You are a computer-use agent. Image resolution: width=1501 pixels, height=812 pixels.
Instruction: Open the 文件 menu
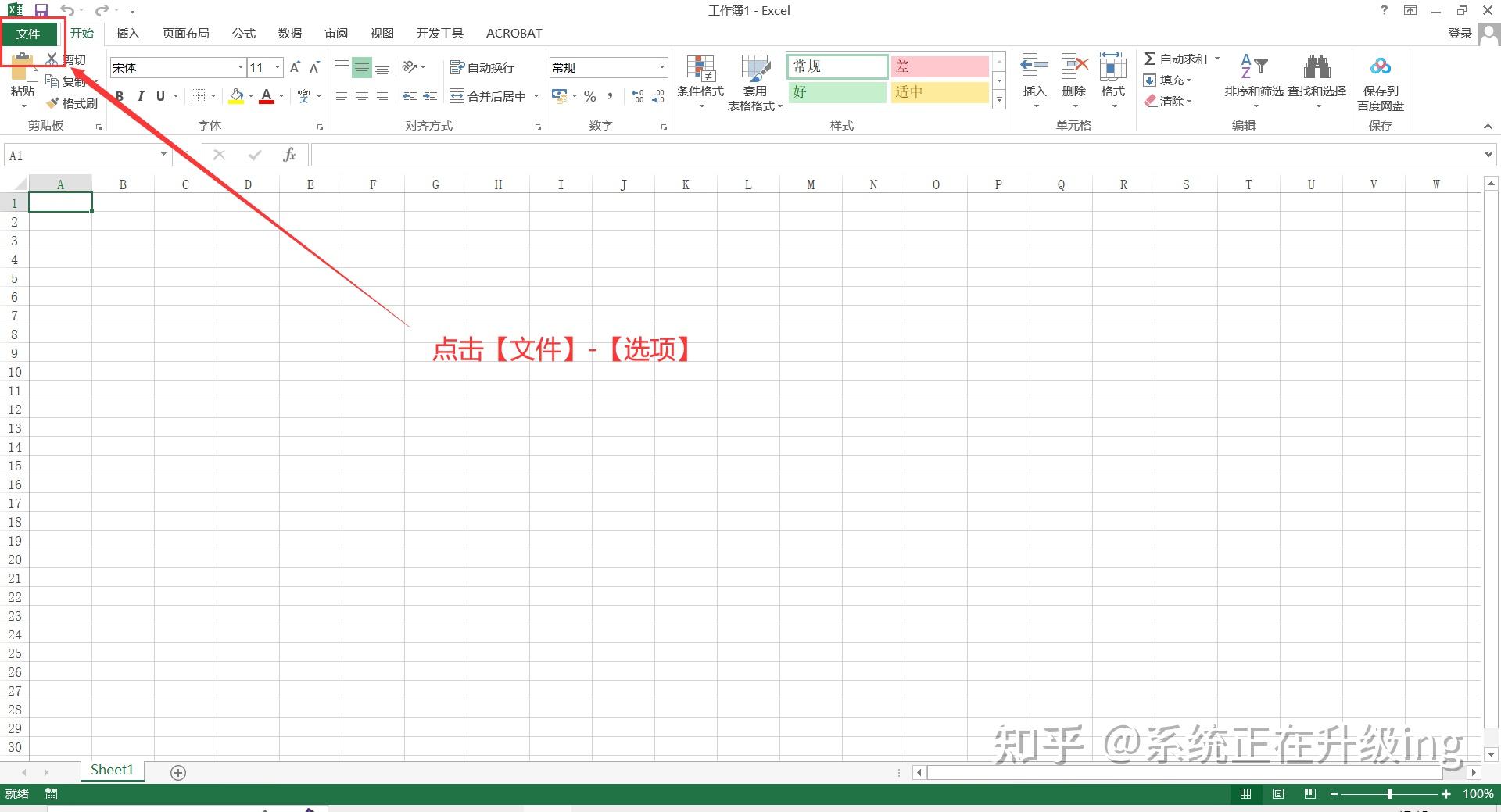pyautogui.click(x=29, y=33)
